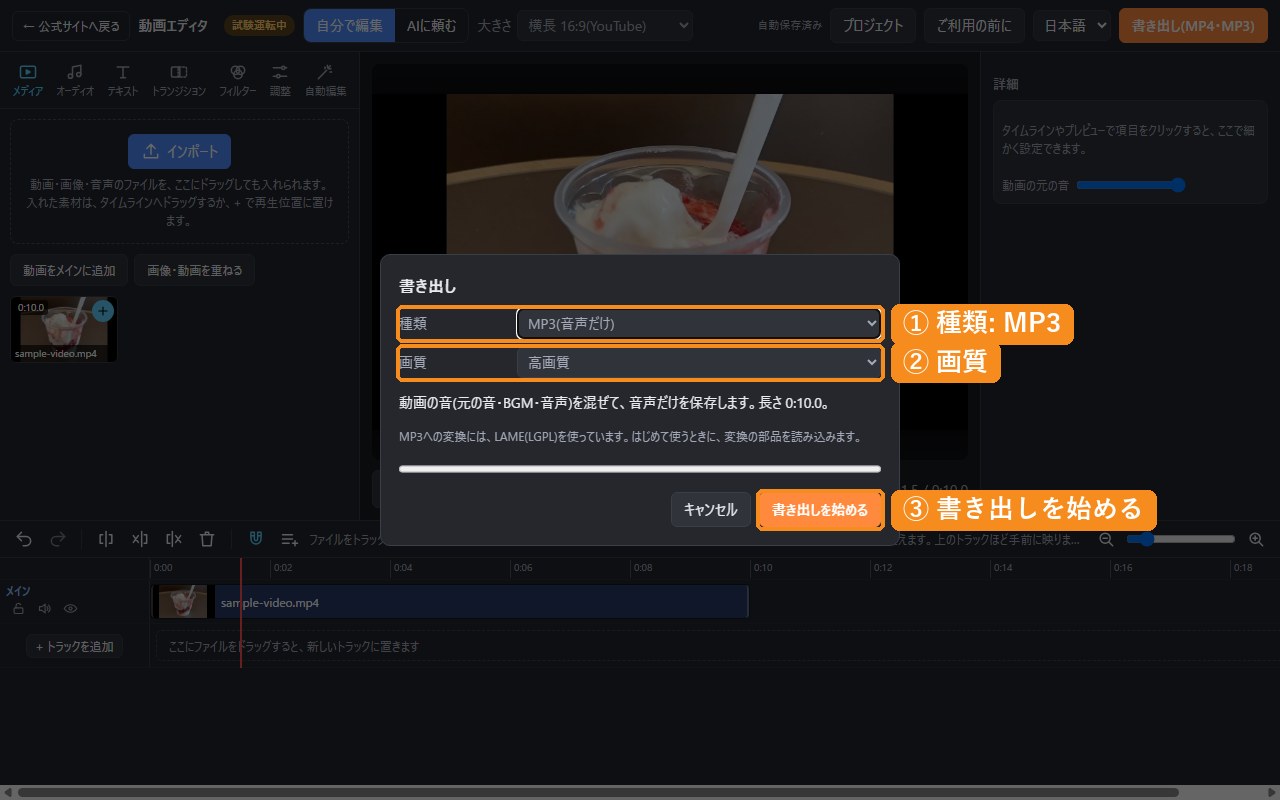Toggle the lock on the メイン track
Viewport: 1280px width, 800px height.
point(18,608)
